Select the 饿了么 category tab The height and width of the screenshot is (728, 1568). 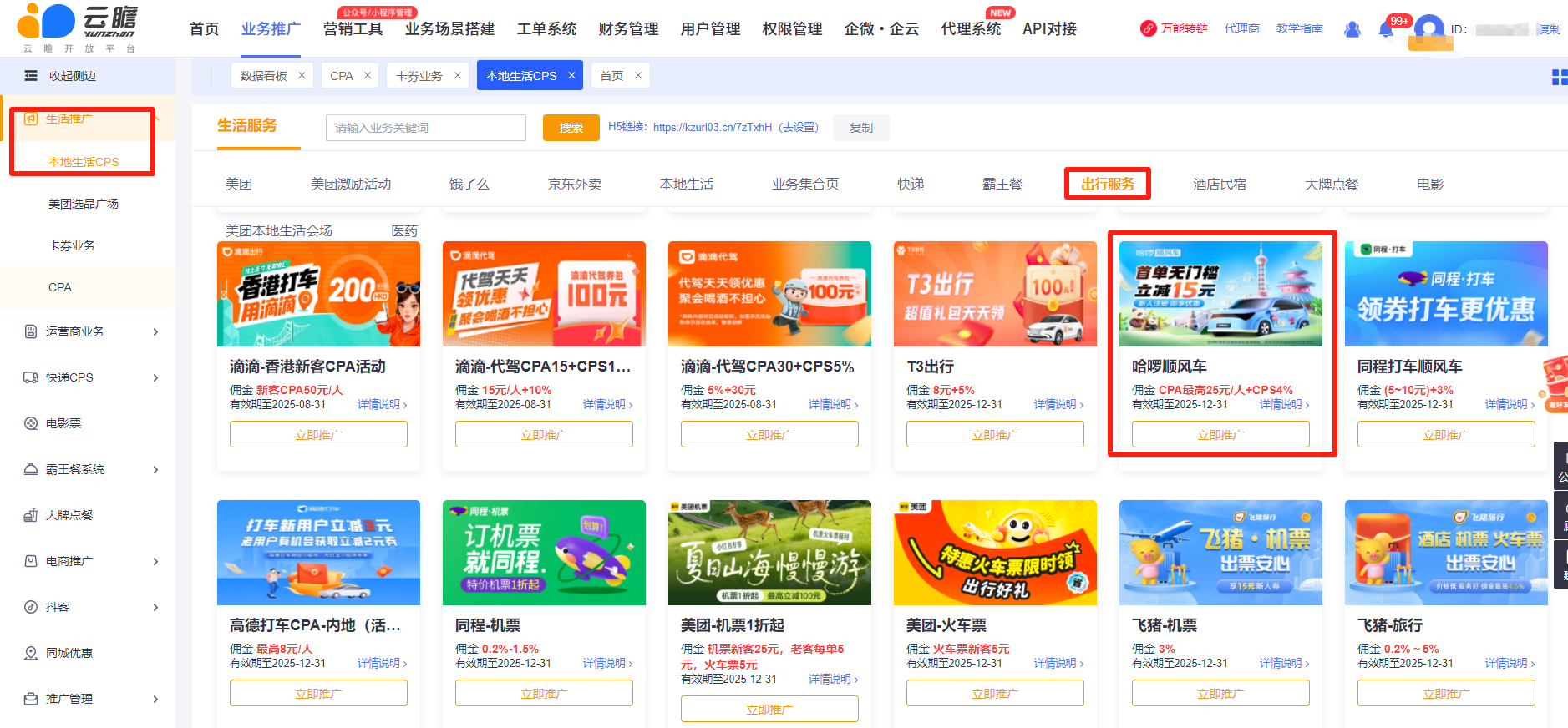click(469, 184)
